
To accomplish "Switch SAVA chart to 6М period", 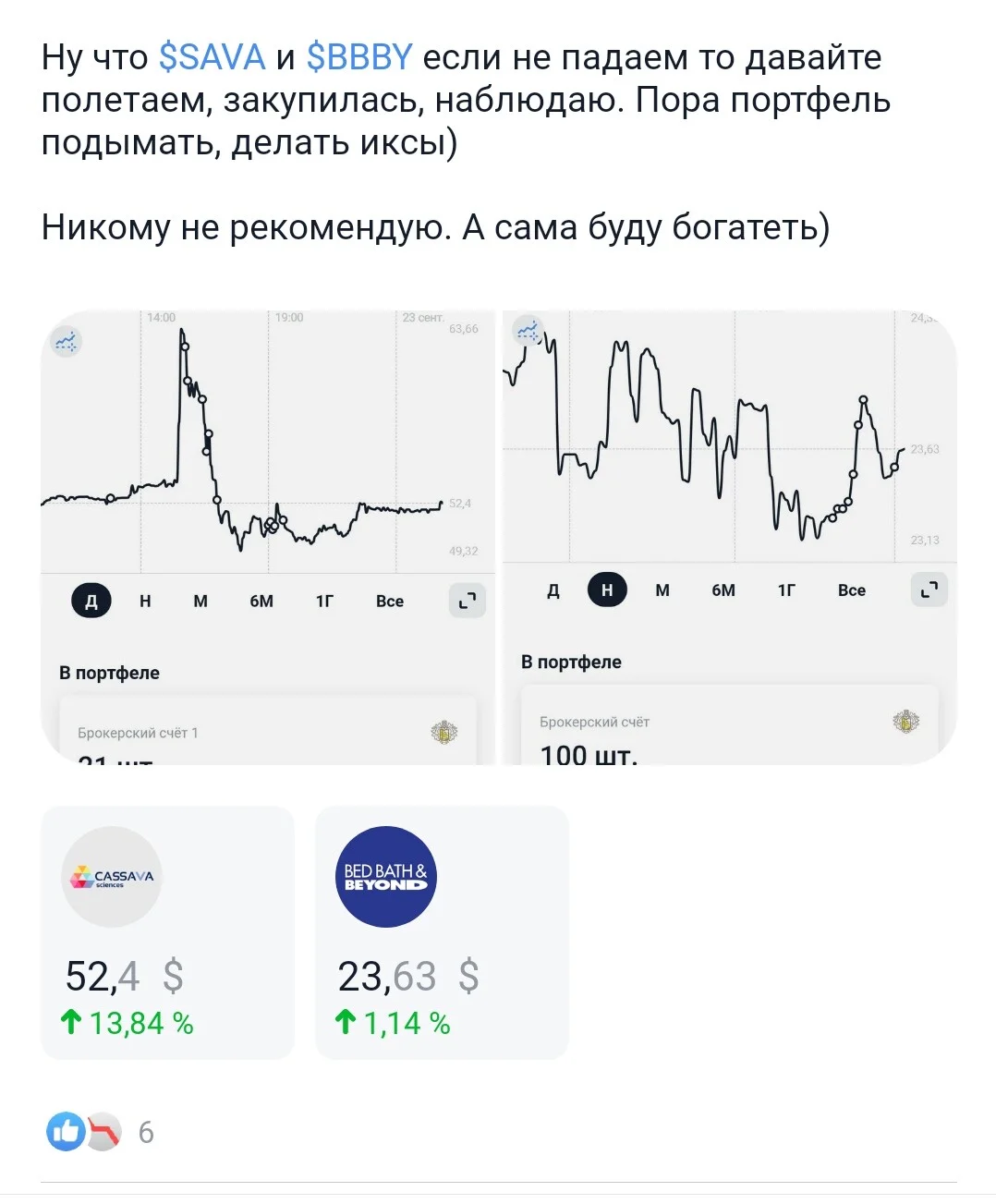I will point(261,601).
